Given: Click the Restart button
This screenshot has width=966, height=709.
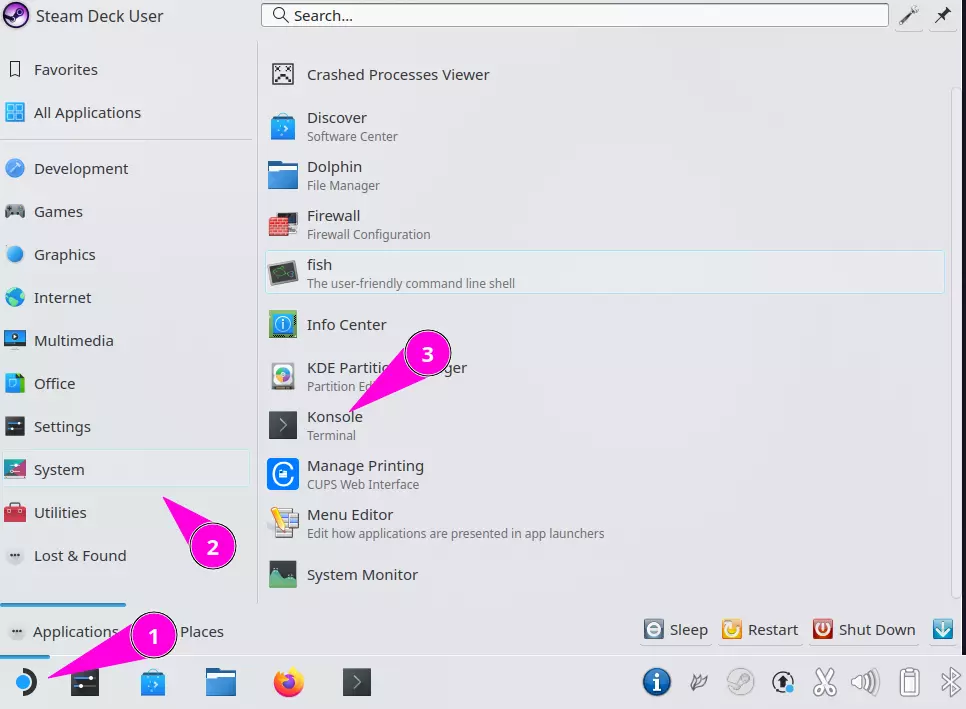Looking at the screenshot, I should pos(760,630).
